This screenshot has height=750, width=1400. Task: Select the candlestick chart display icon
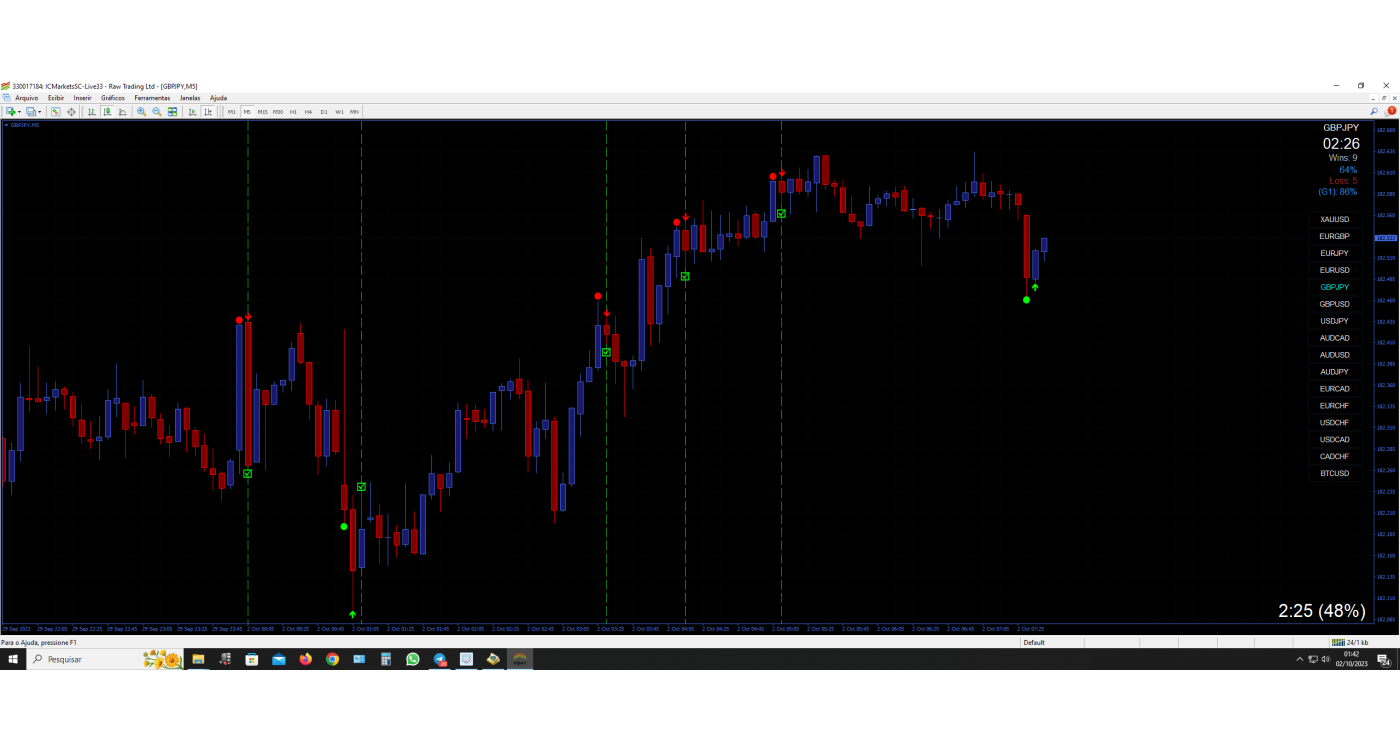(108, 112)
